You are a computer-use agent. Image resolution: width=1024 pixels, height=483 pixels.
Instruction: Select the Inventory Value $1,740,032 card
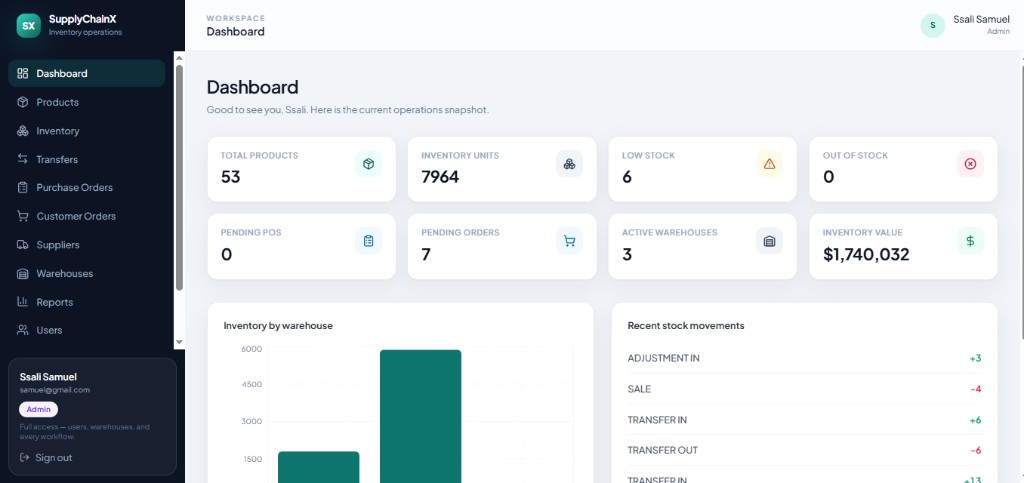(903, 246)
